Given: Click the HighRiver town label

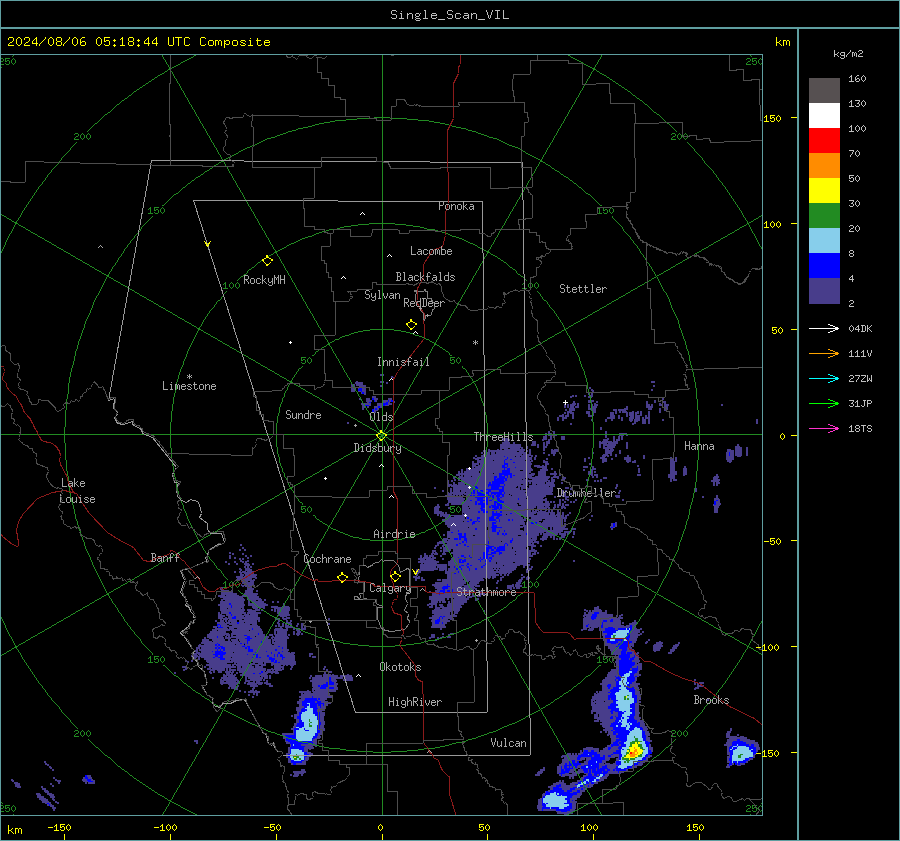Looking at the screenshot, I should [x=415, y=702].
